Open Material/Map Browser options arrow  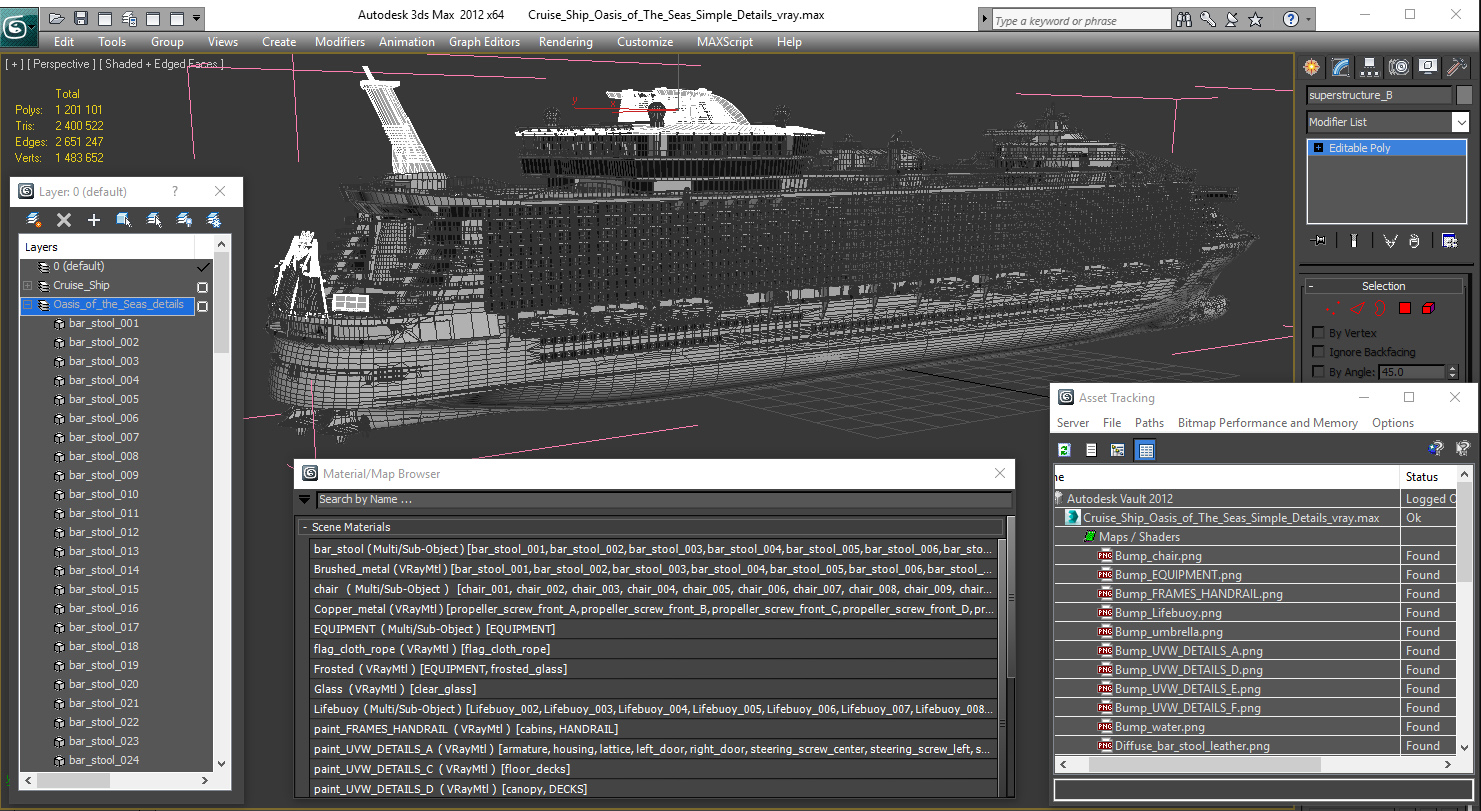tap(304, 499)
